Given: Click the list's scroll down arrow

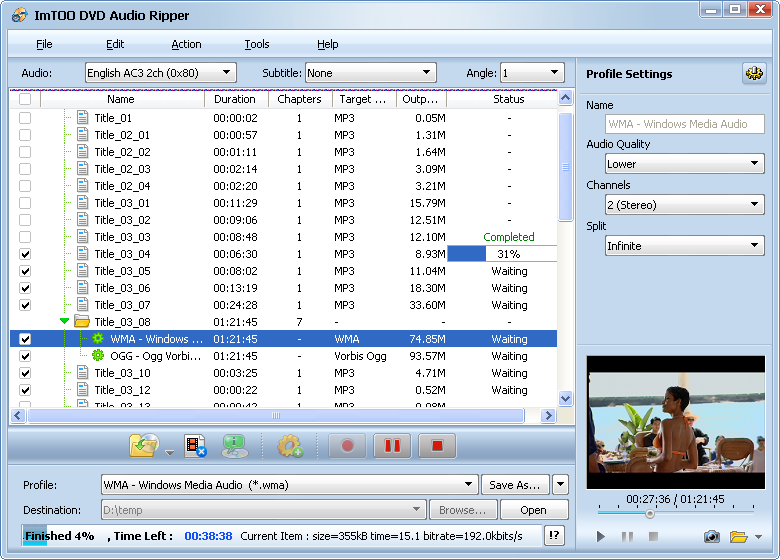Looking at the screenshot, I should (565, 398).
